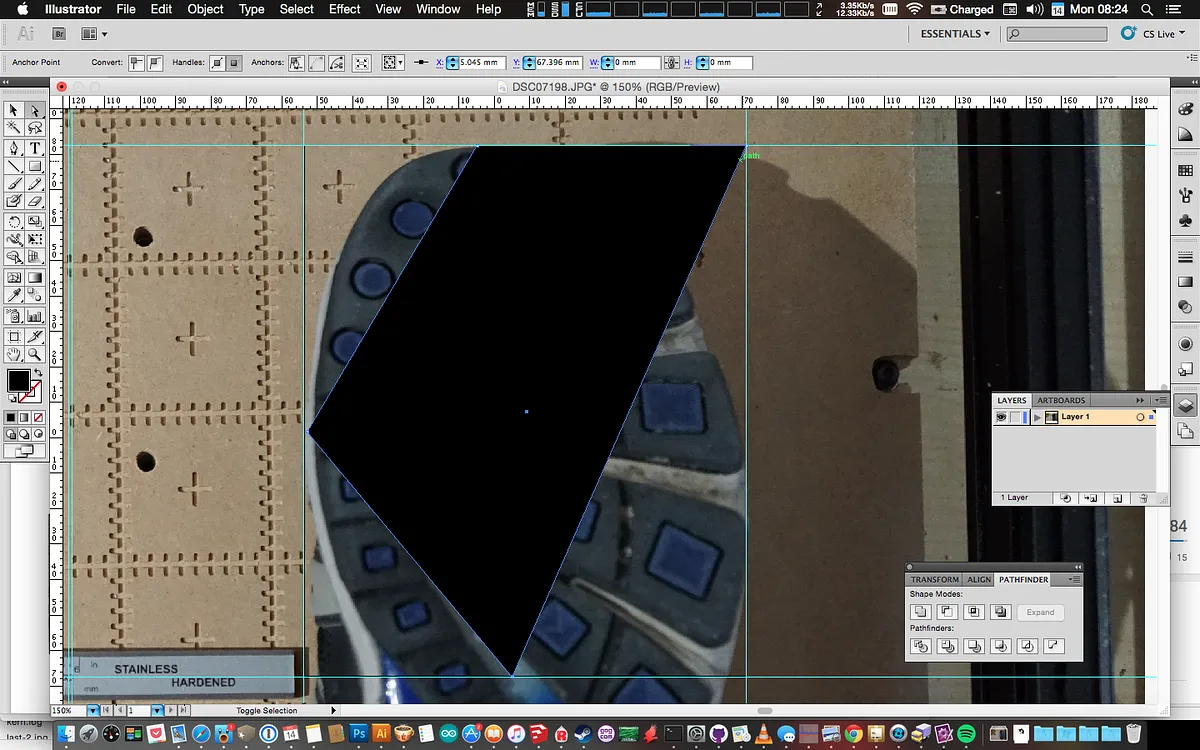Open Adobe Bridge via the Br icon
The width and height of the screenshot is (1200, 750).
(x=59, y=34)
